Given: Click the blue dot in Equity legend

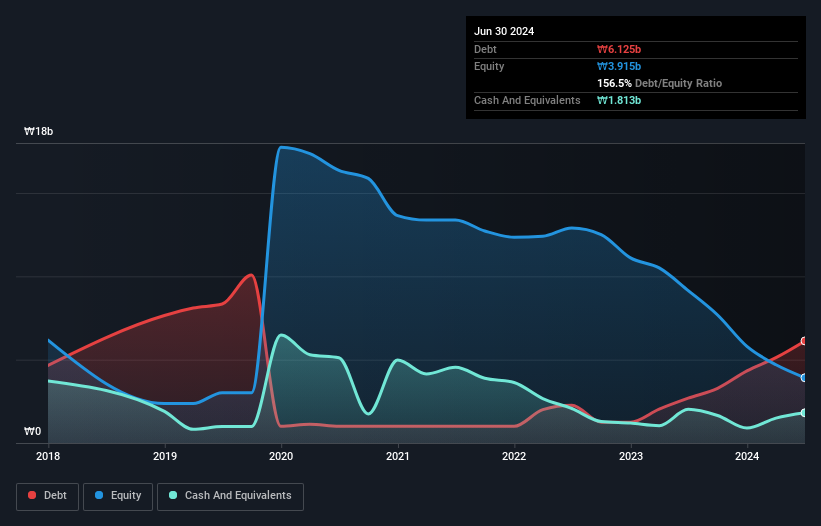Looking at the screenshot, I should (99, 495).
